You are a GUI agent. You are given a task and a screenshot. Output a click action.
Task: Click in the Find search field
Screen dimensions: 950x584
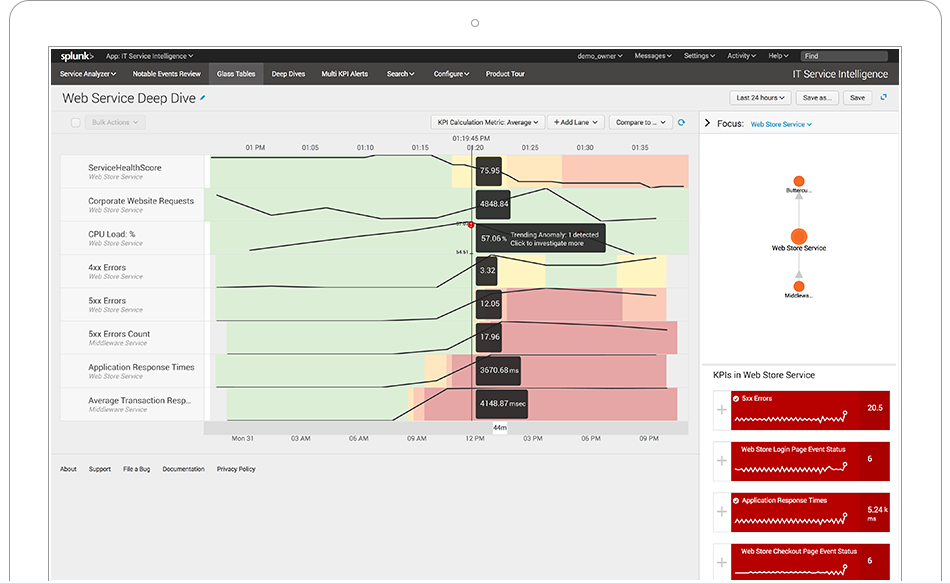click(x=844, y=56)
